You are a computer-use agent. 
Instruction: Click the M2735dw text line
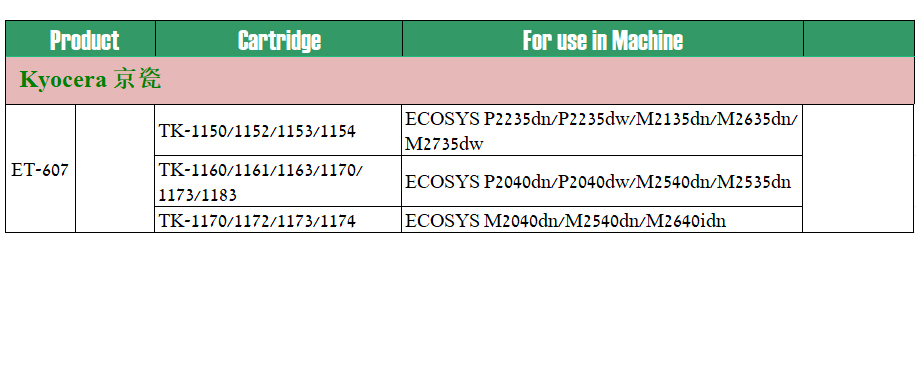pos(444,144)
